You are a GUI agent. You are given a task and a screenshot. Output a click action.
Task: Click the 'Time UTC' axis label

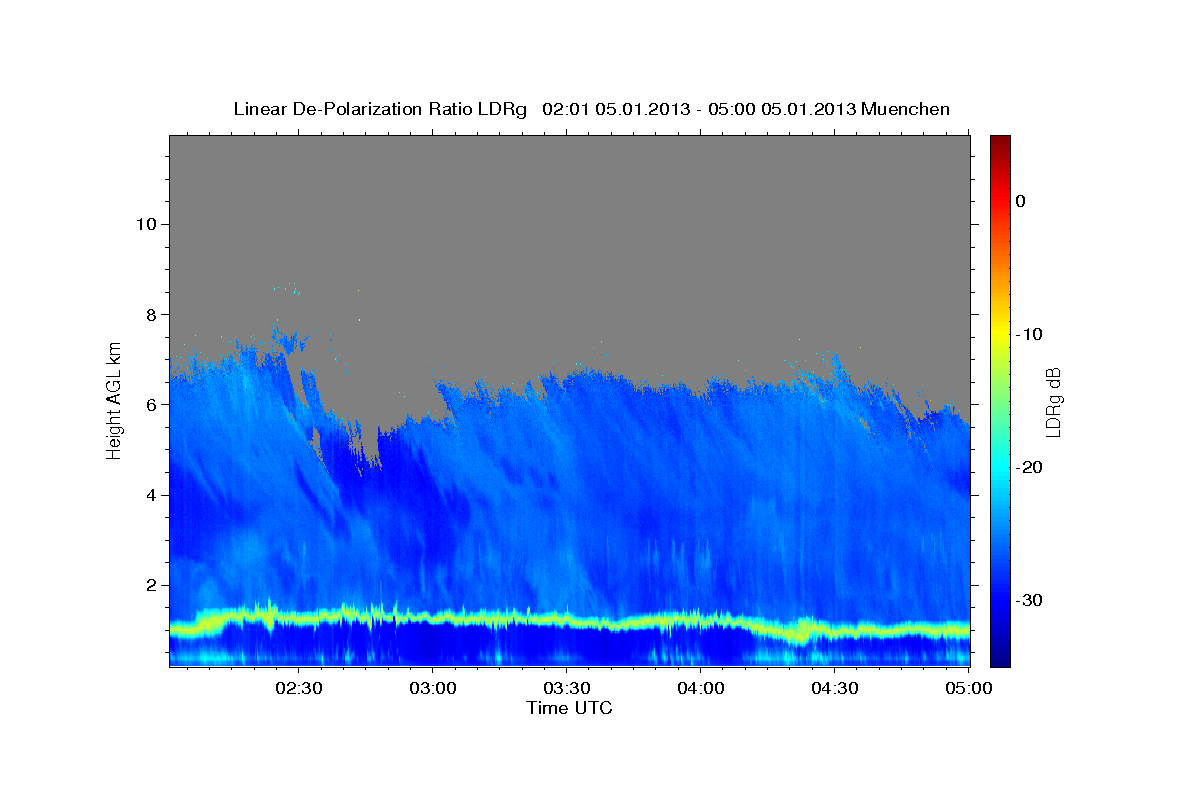(x=569, y=708)
